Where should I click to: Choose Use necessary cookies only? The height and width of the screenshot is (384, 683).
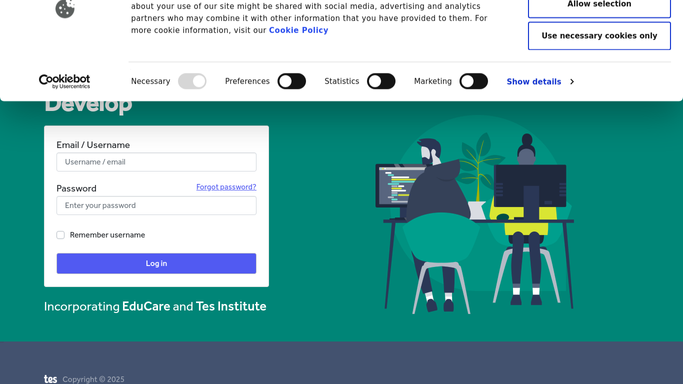coord(599,36)
